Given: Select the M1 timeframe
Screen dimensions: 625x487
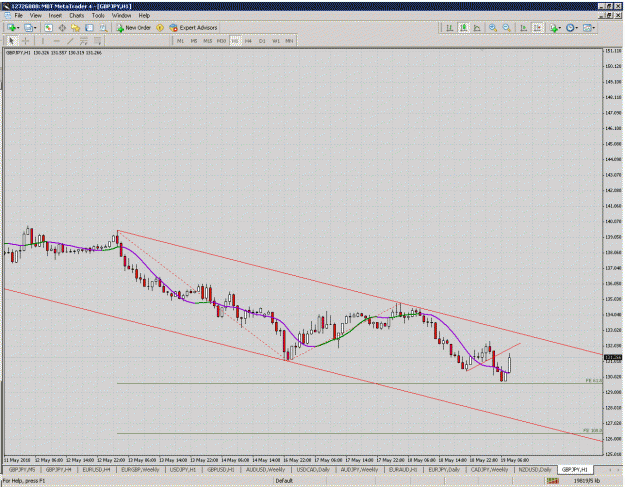Looking at the screenshot, I should (180, 41).
